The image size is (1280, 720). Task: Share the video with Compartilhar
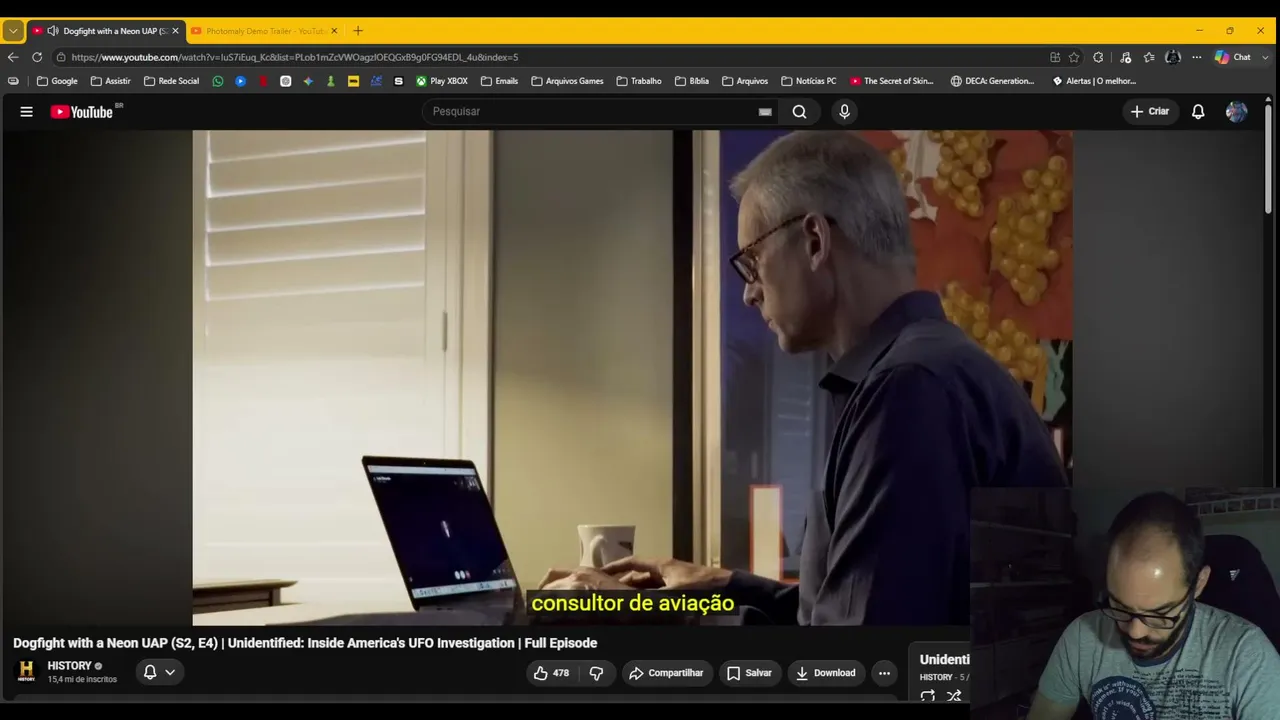pyautogui.click(x=666, y=673)
